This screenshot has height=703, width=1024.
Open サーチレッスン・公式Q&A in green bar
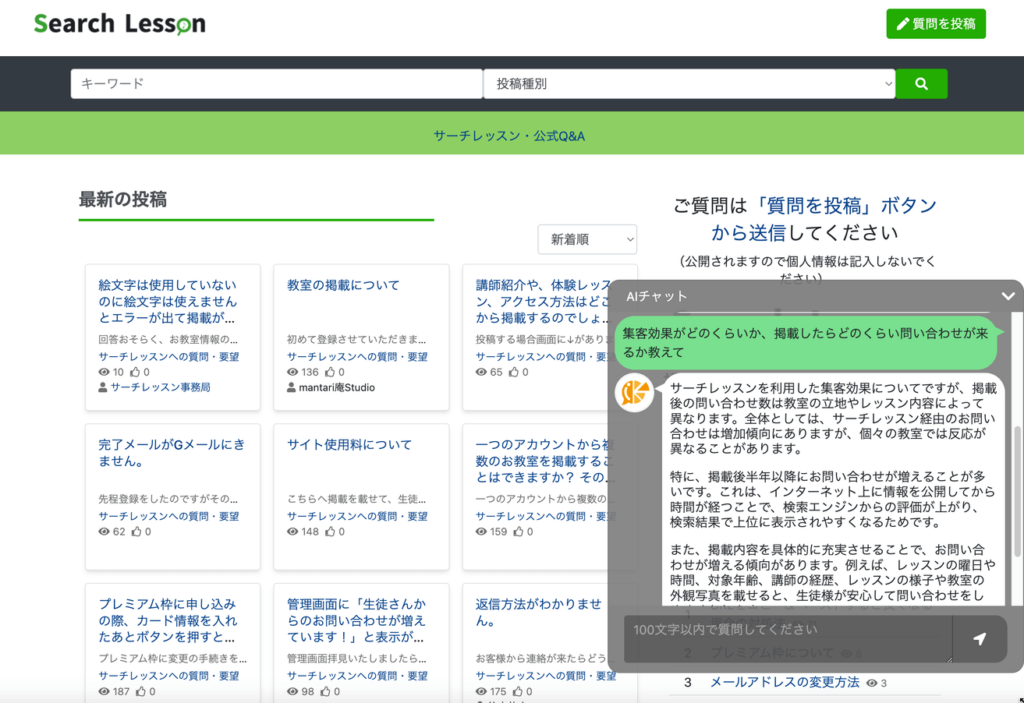[x=509, y=135]
